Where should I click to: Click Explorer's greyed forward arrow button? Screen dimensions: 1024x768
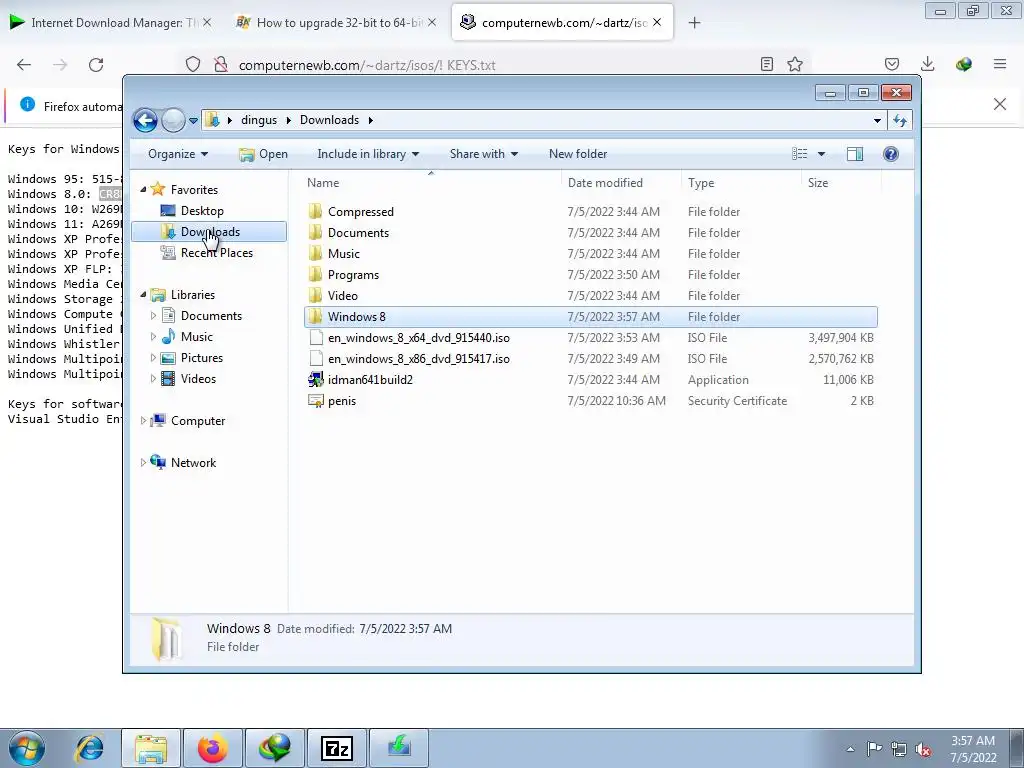point(173,120)
